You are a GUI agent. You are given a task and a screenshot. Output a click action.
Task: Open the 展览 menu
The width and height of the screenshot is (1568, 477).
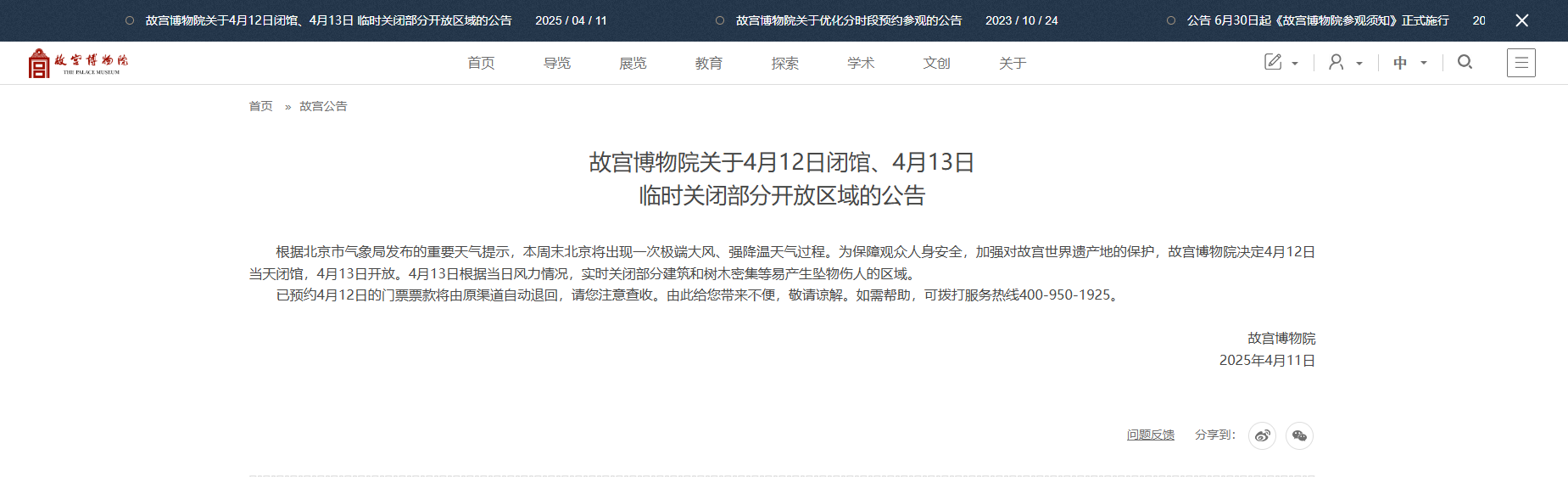(x=633, y=63)
